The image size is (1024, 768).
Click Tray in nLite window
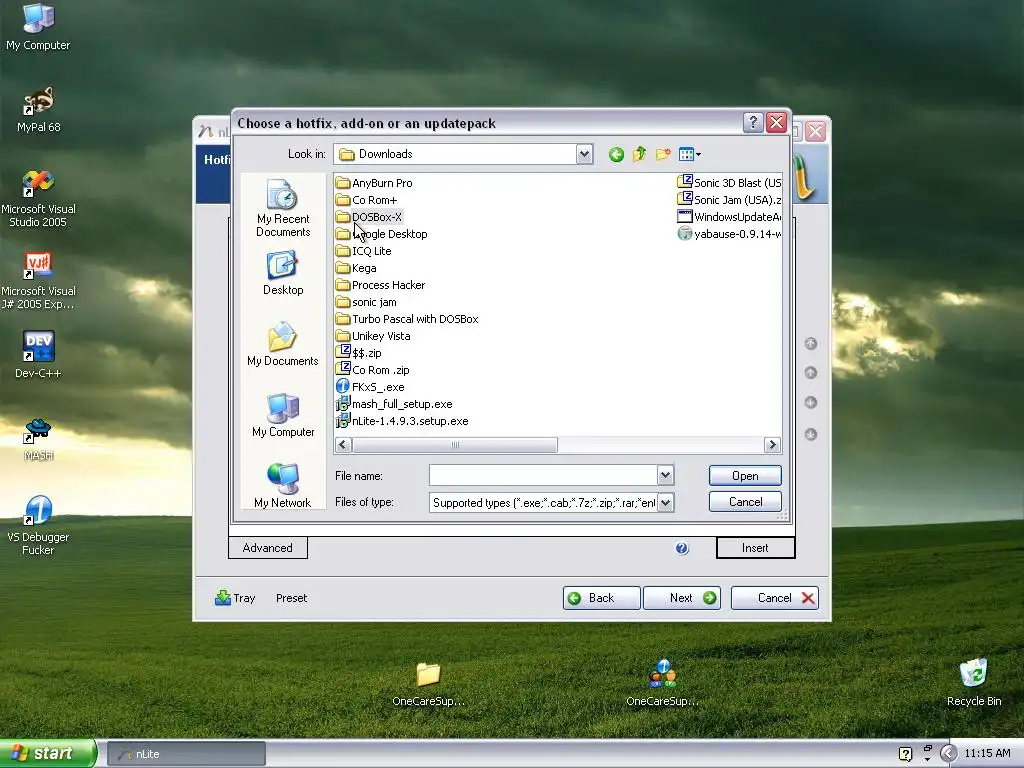[x=235, y=598]
